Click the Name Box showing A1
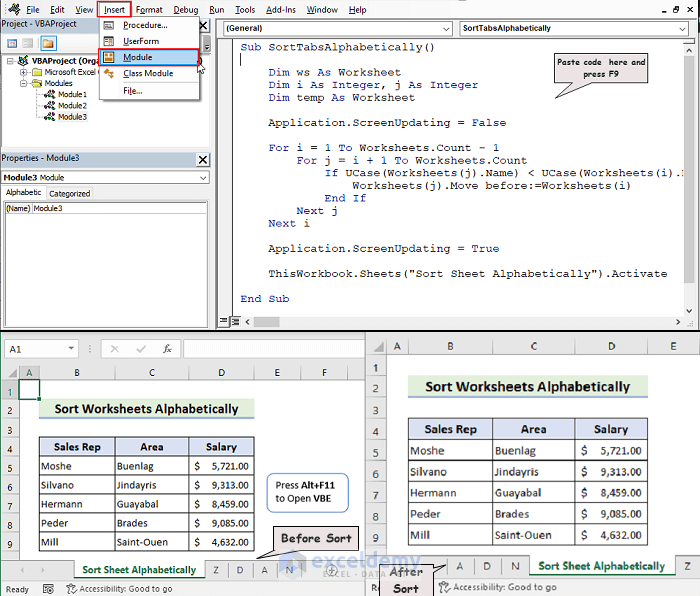This screenshot has height=596, width=700. coord(36,349)
